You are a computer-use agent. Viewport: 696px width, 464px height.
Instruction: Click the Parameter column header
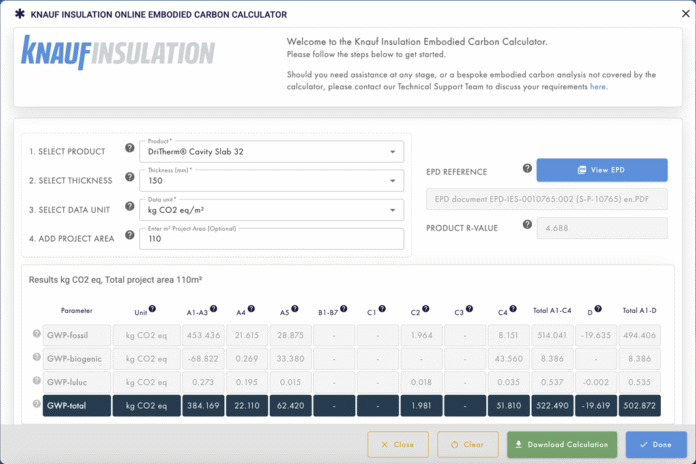click(77, 311)
